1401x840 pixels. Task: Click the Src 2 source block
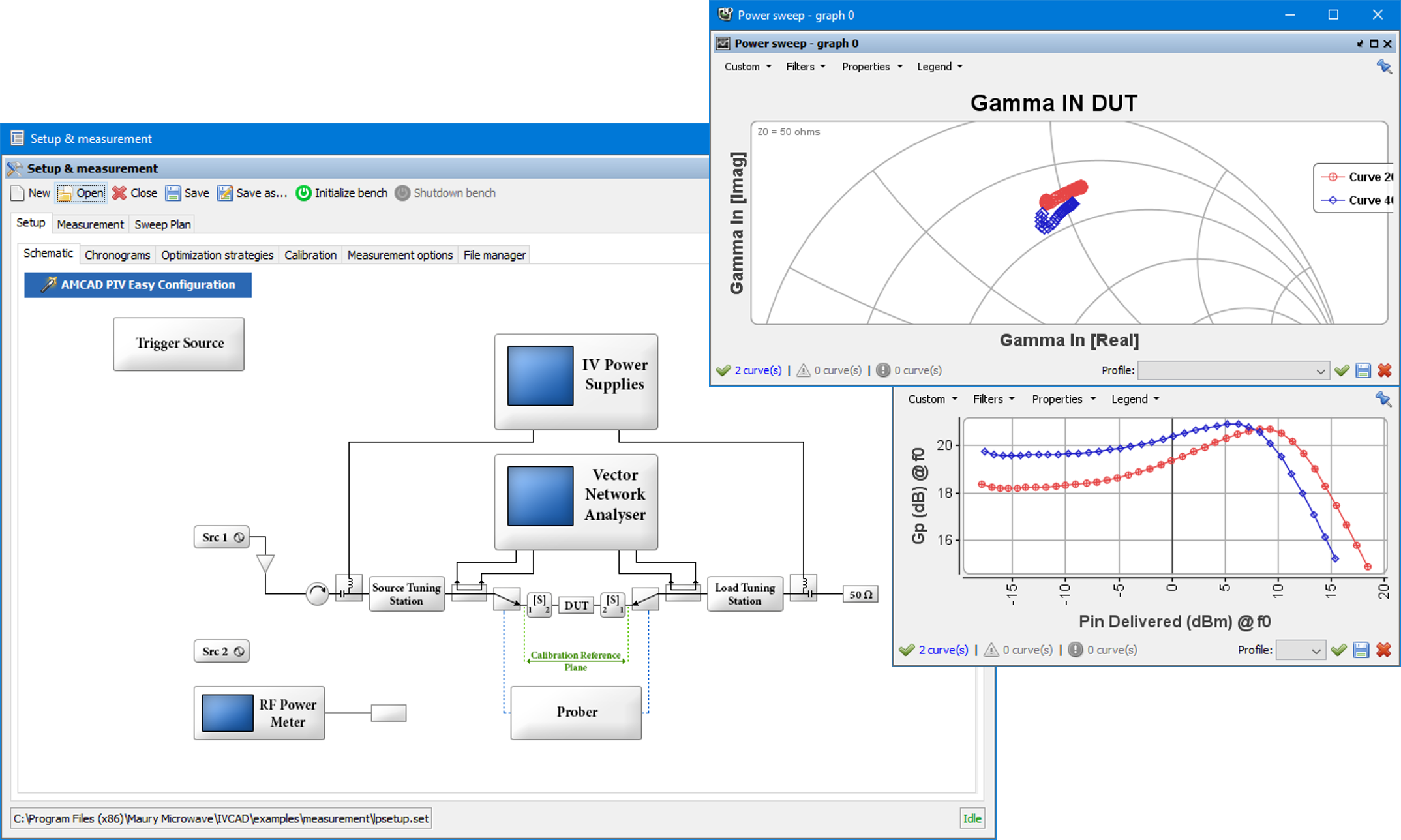[x=222, y=651]
